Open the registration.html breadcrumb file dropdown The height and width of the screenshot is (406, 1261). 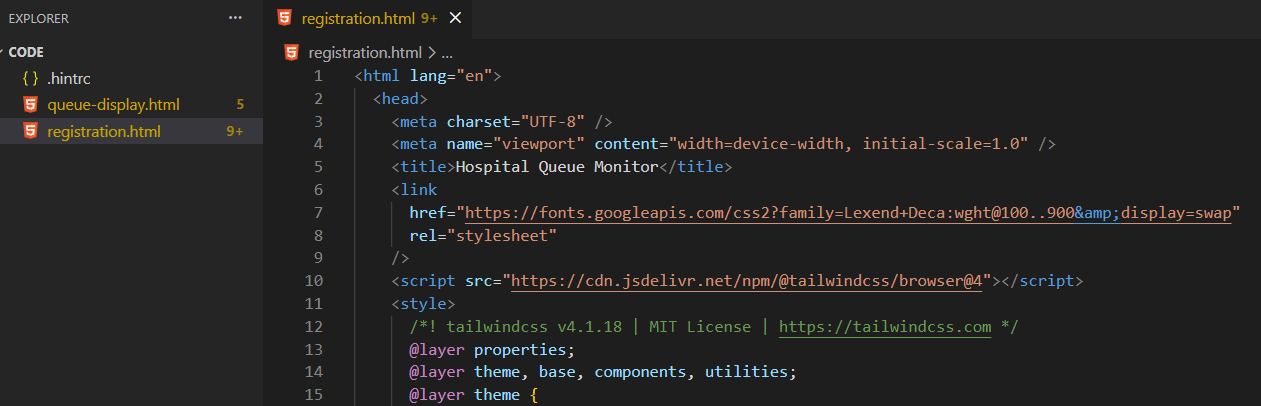365,52
